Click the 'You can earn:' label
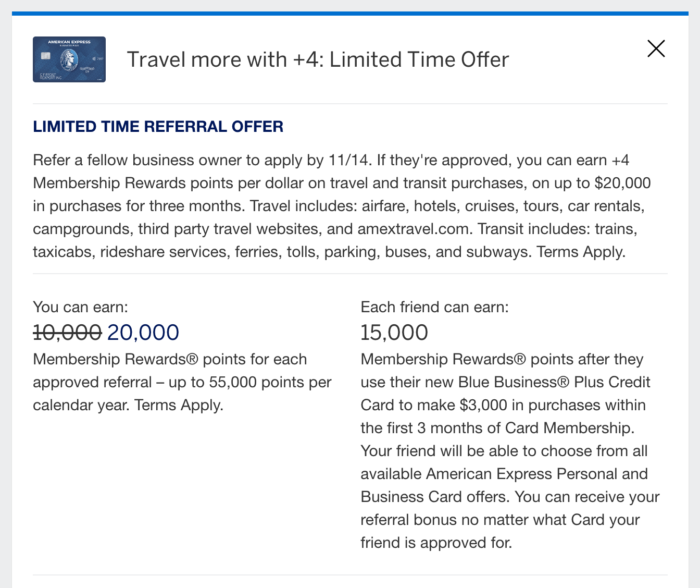The height and width of the screenshot is (588, 700). coord(80,307)
